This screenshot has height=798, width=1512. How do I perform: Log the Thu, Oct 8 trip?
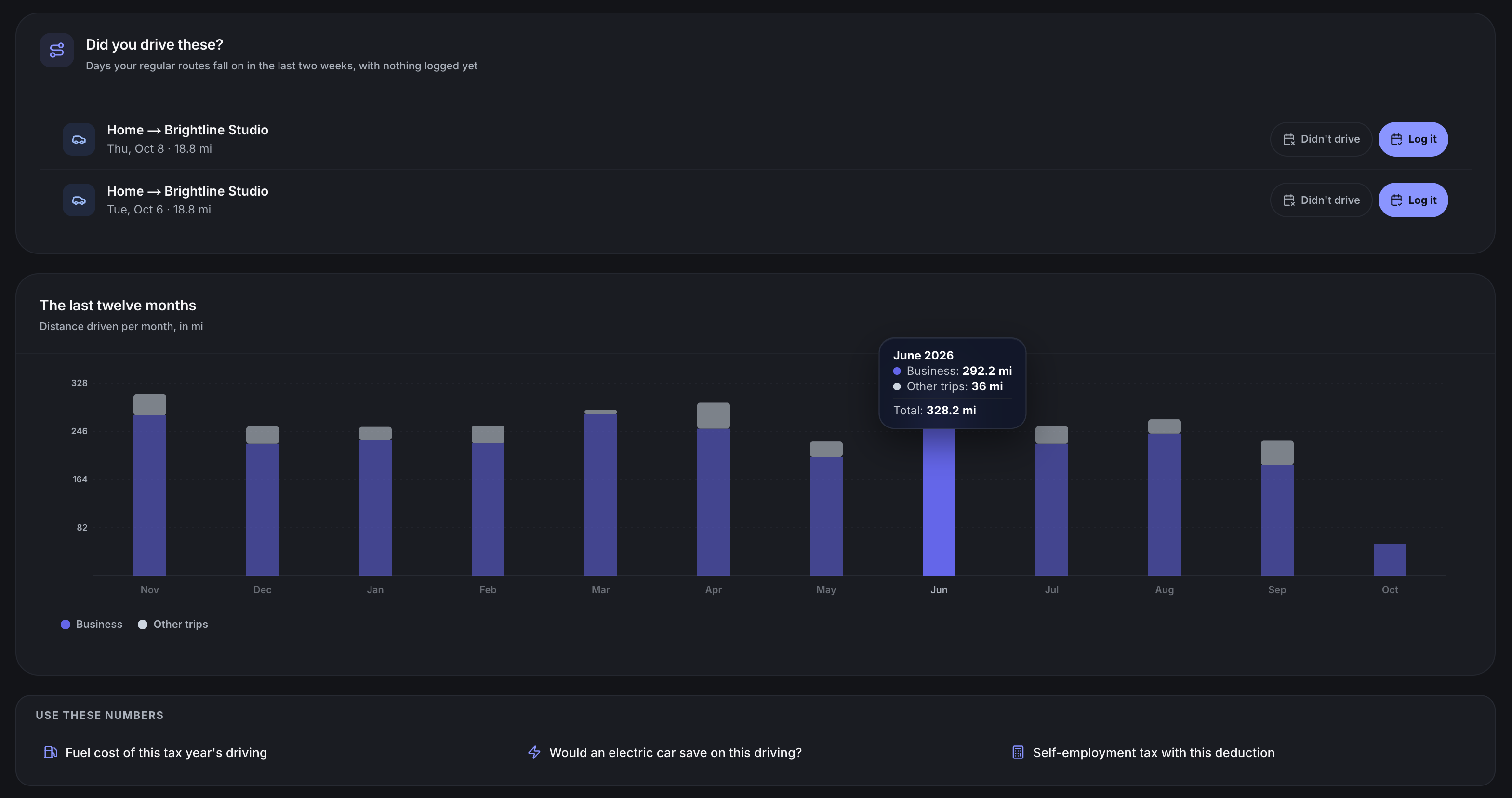[x=1413, y=139]
